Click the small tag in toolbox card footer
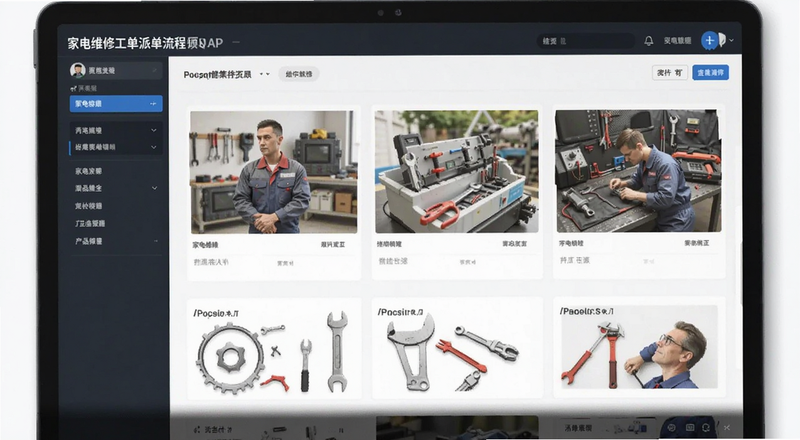The height and width of the screenshot is (440, 800). pyautogui.click(x=467, y=262)
